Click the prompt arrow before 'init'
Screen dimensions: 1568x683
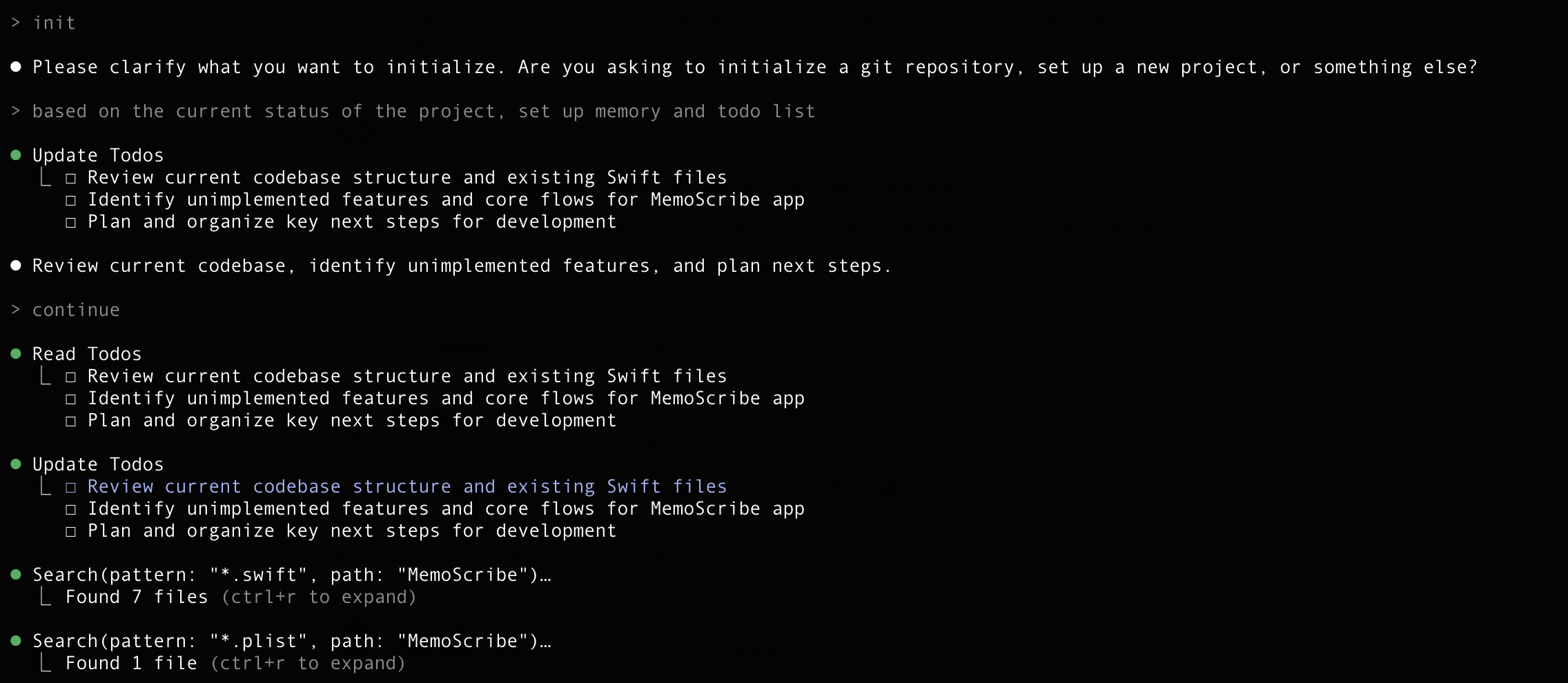point(16,23)
